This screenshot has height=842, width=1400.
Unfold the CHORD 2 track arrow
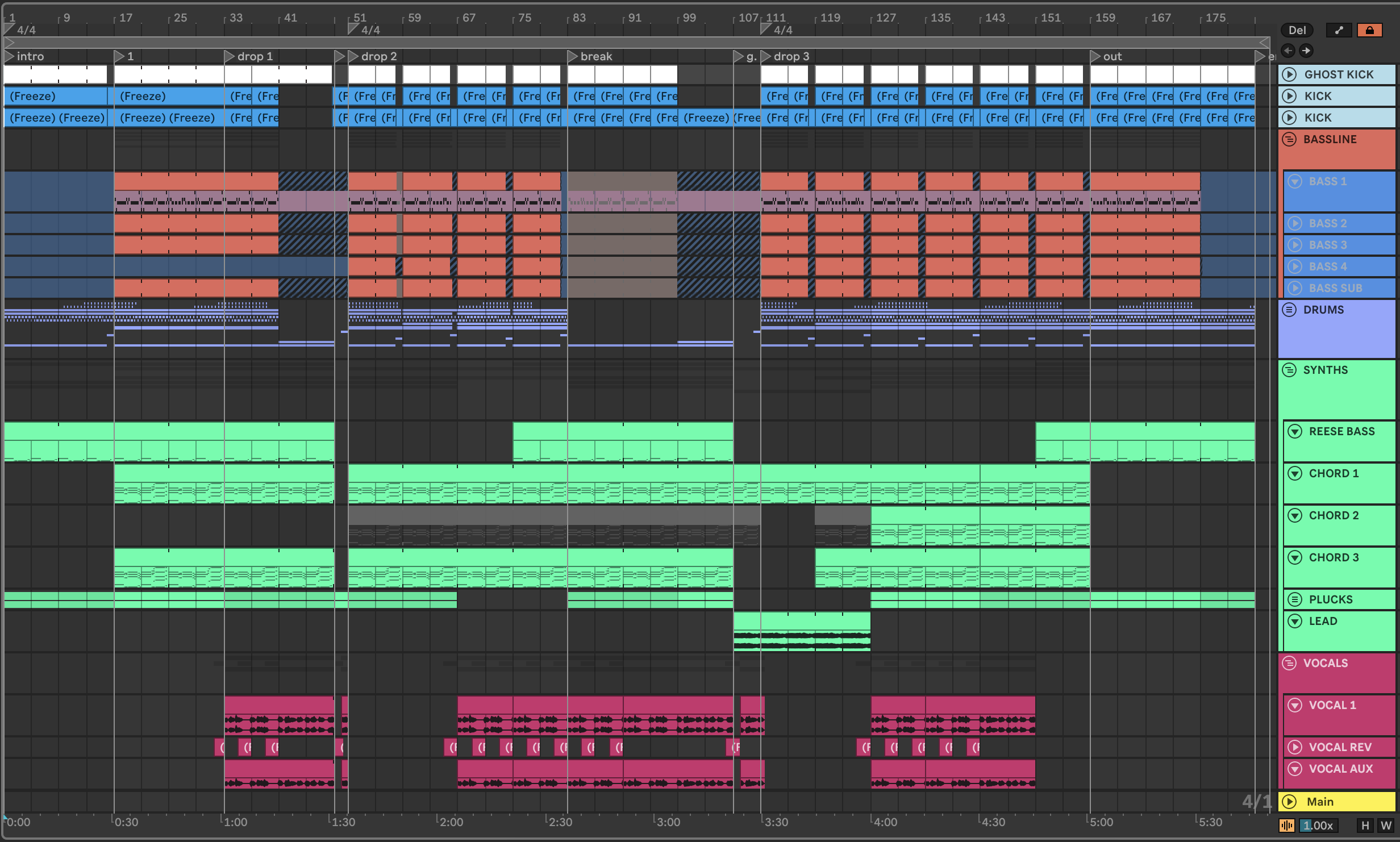1295,515
